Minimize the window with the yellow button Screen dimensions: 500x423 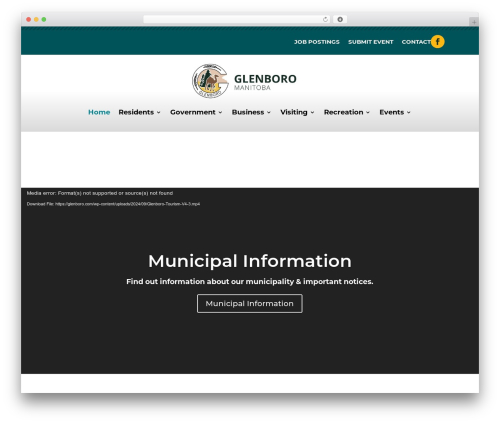point(36,19)
